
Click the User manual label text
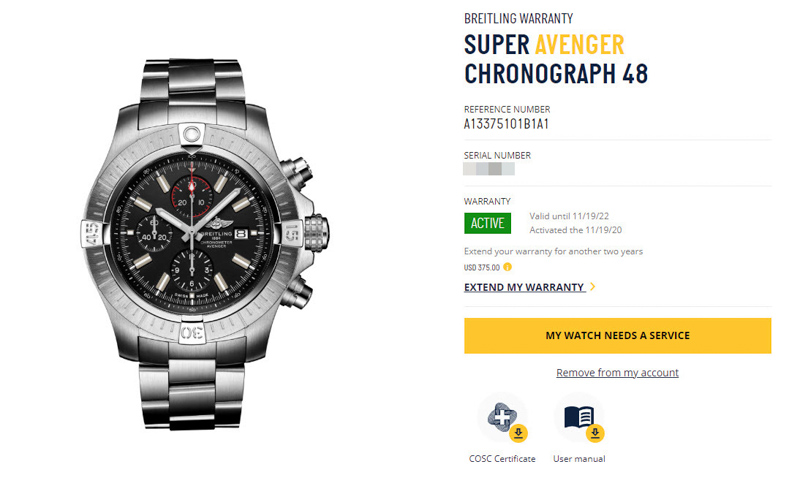tap(579, 458)
